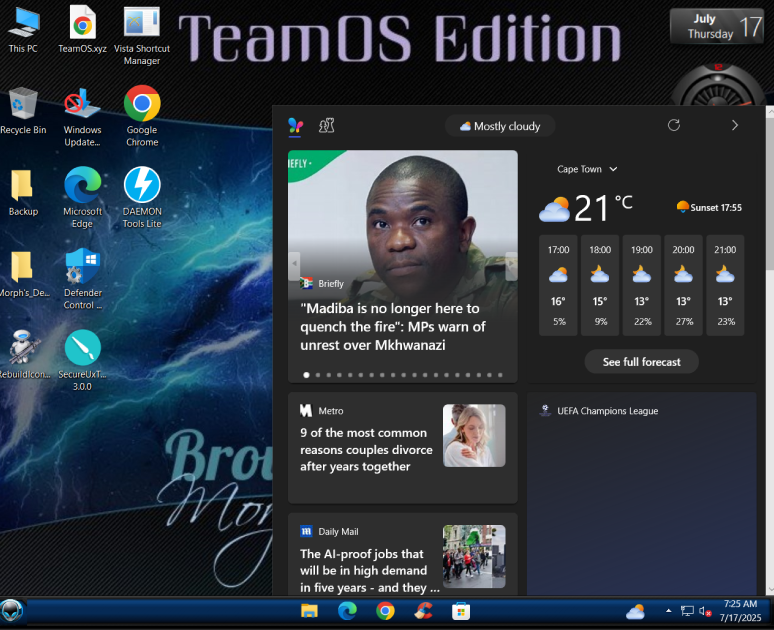The height and width of the screenshot is (630, 774).
Task: Select the 21:00 hourly forecast
Action: pyautogui.click(x=725, y=285)
